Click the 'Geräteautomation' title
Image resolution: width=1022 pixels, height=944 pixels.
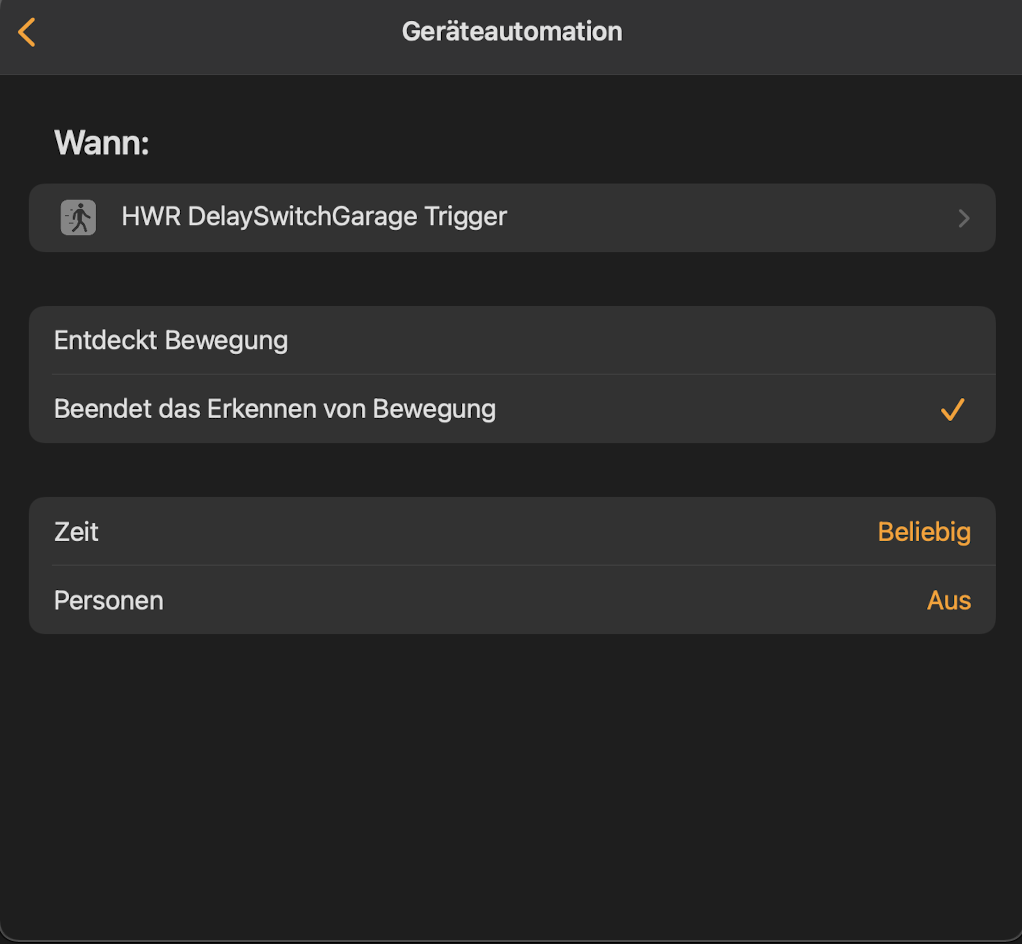click(x=511, y=32)
